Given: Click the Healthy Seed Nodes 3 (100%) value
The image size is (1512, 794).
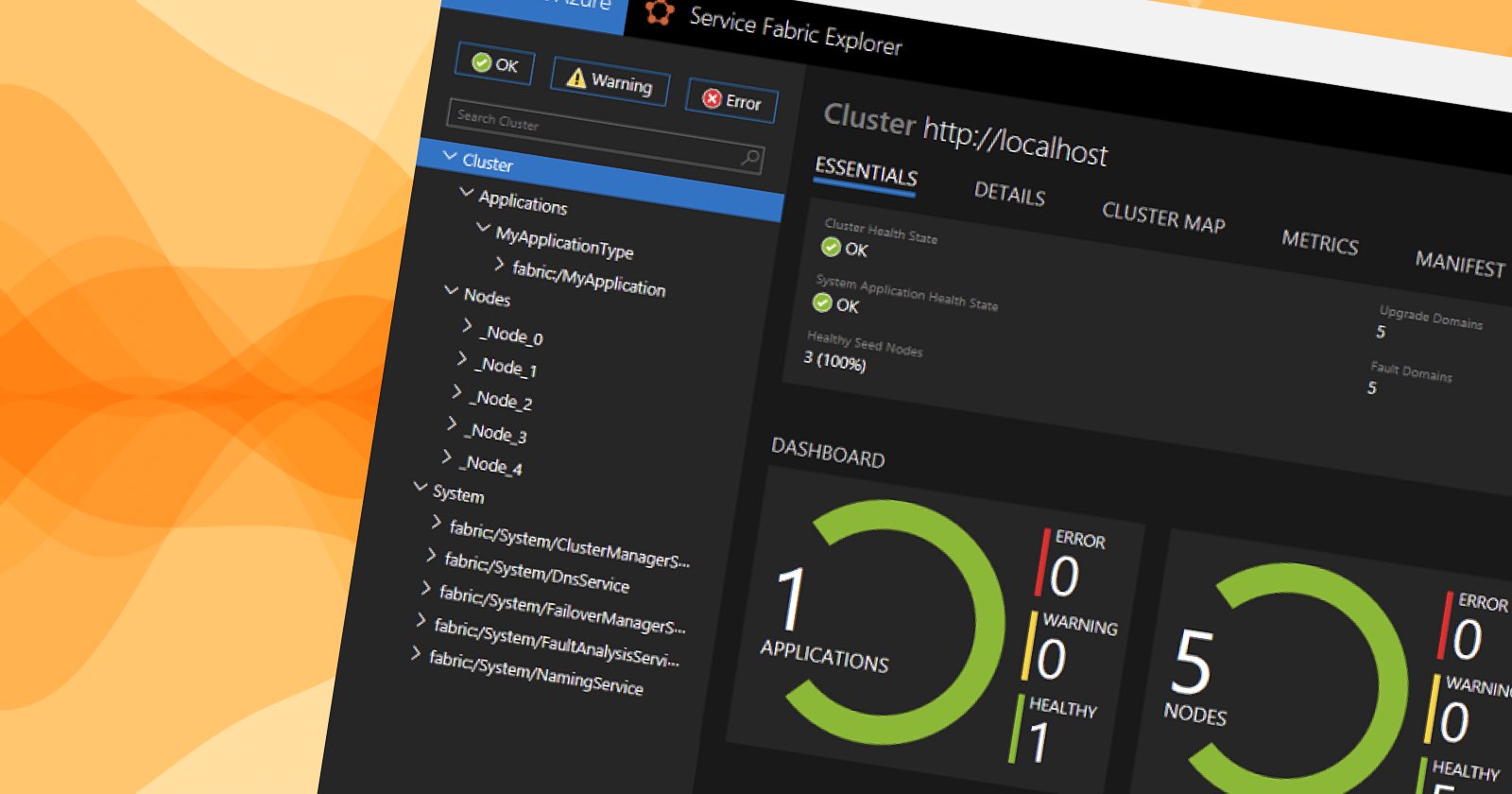Looking at the screenshot, I should 834,361.
